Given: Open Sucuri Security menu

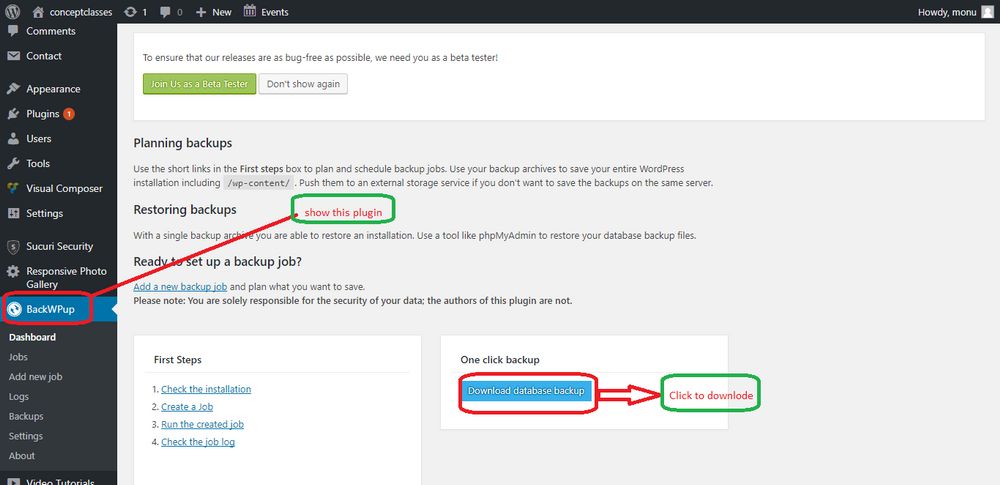Looking at the screenshot, I should (60, 246).
